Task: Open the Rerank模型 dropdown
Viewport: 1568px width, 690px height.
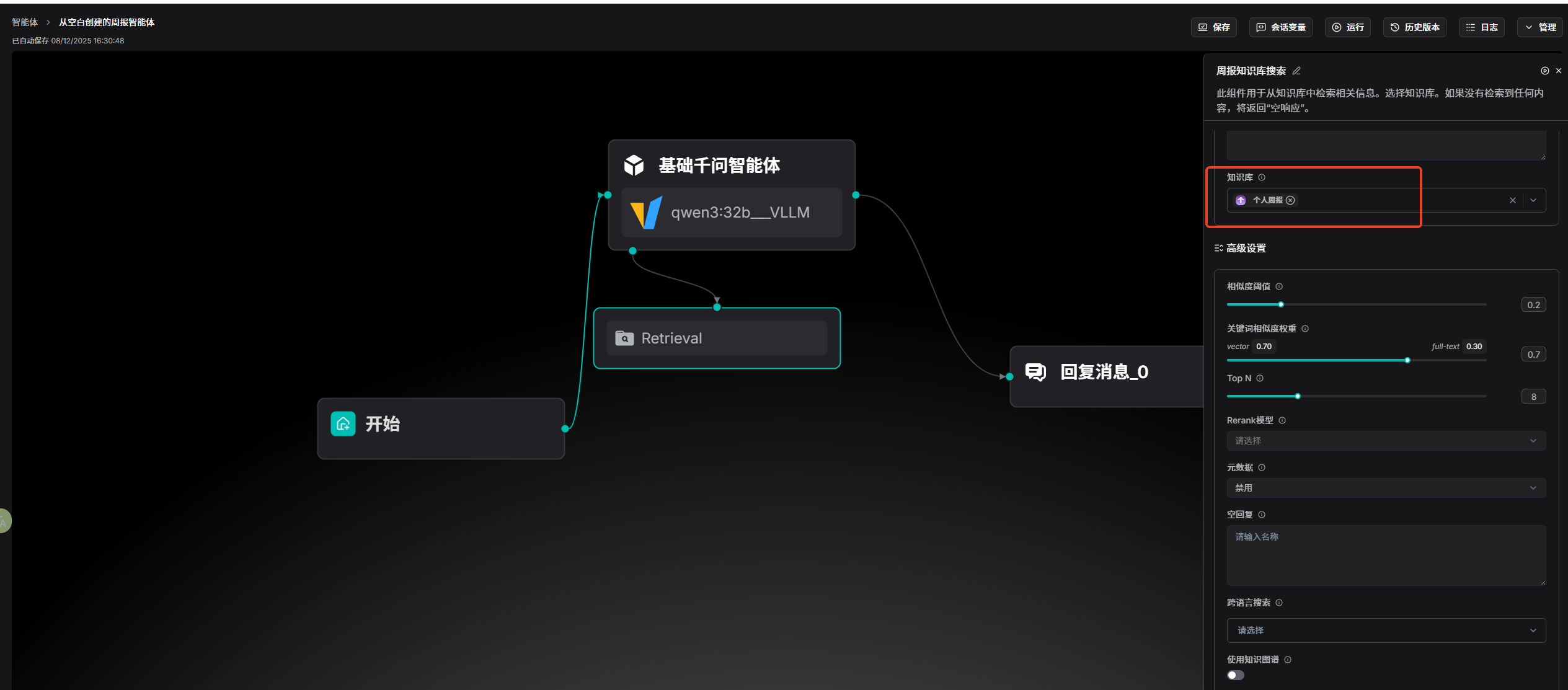Action: click(x=1386, y=441)
